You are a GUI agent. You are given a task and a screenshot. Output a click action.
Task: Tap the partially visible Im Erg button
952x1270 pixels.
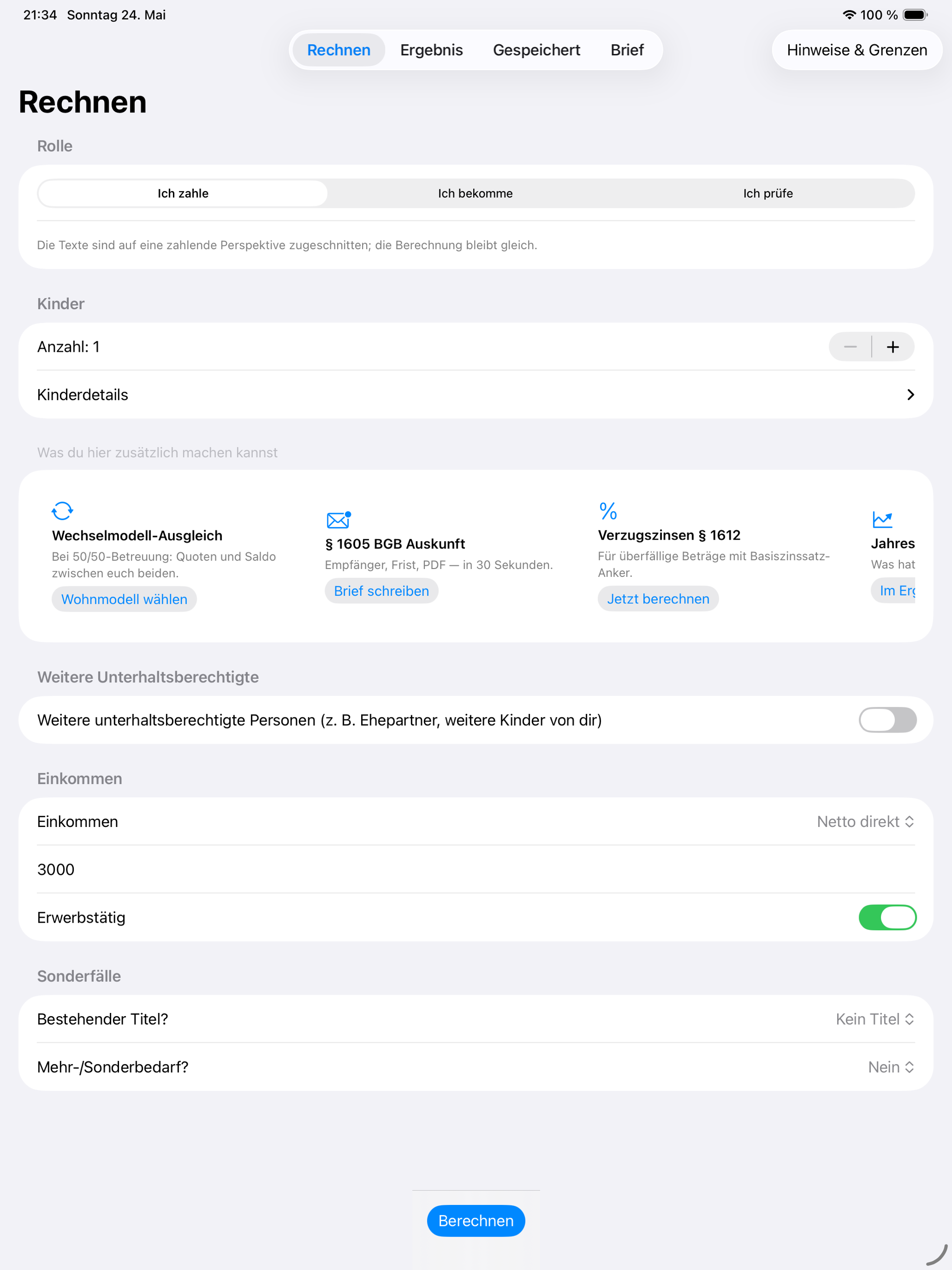(x=894, y=591)
